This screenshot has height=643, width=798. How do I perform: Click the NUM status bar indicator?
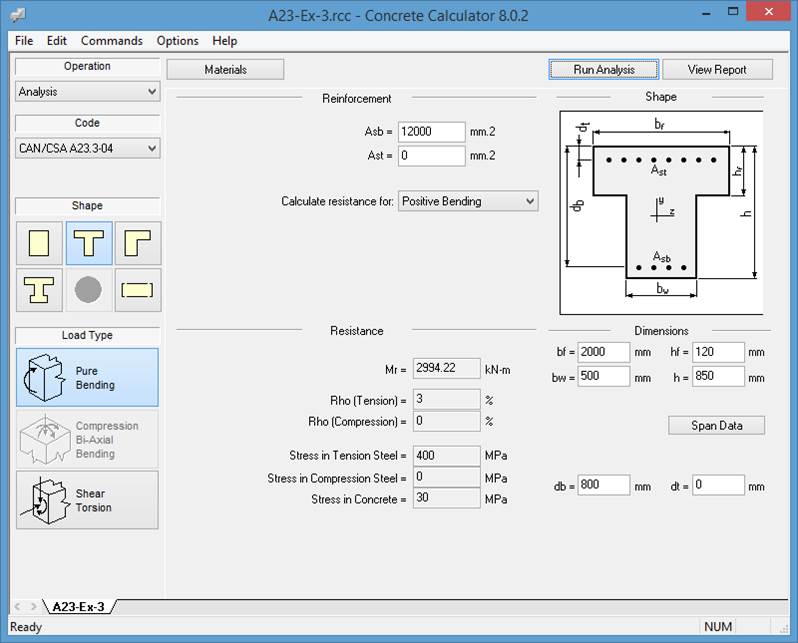coord(718,627)
